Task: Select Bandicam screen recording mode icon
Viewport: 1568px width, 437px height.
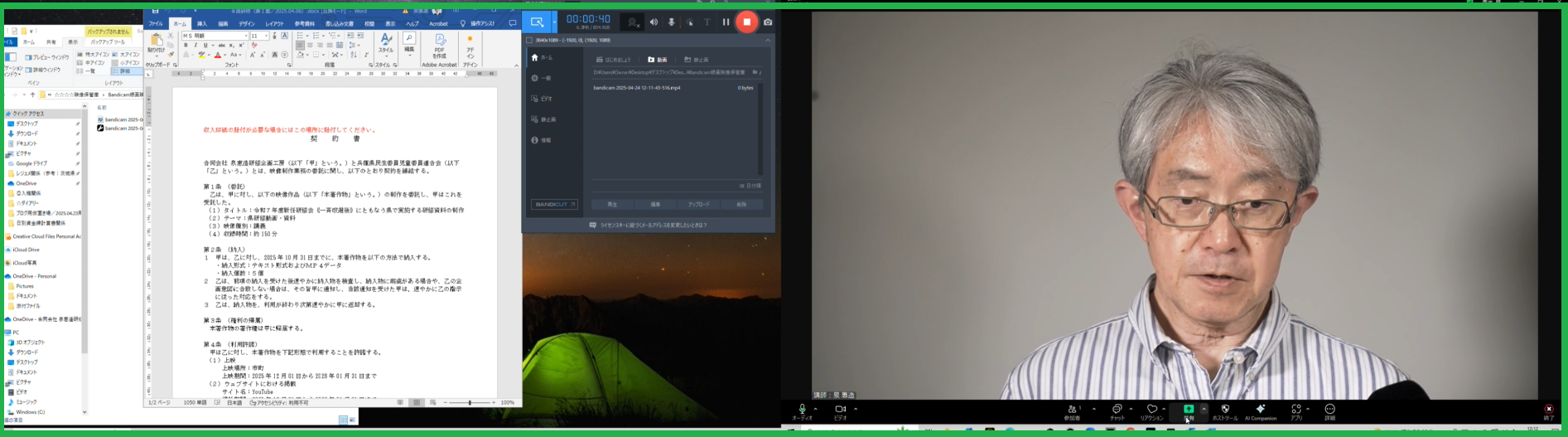Action: [x=537, y=22]
